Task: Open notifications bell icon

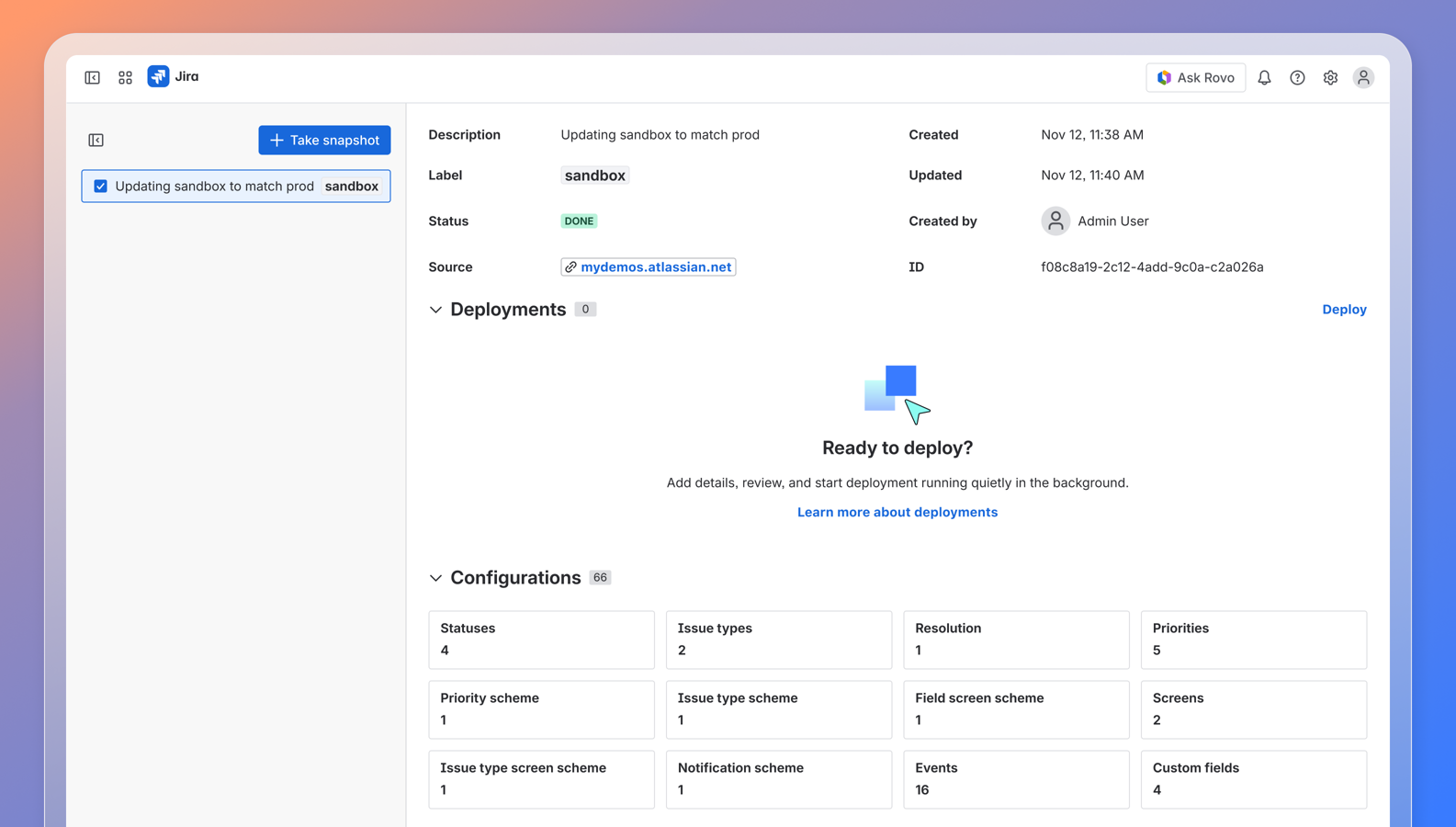Action: [1264, 78]
